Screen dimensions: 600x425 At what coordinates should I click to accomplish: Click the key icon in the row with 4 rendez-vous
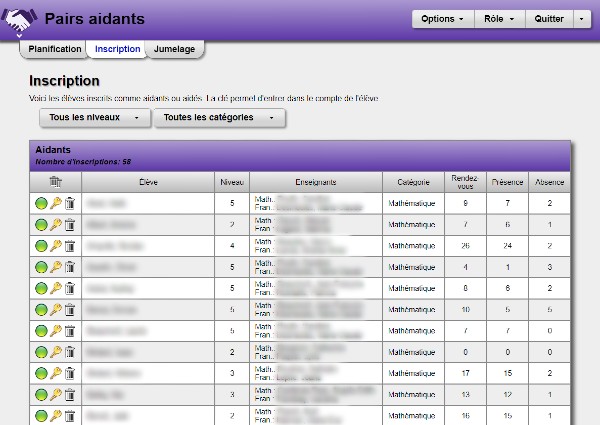pos(56,267)
